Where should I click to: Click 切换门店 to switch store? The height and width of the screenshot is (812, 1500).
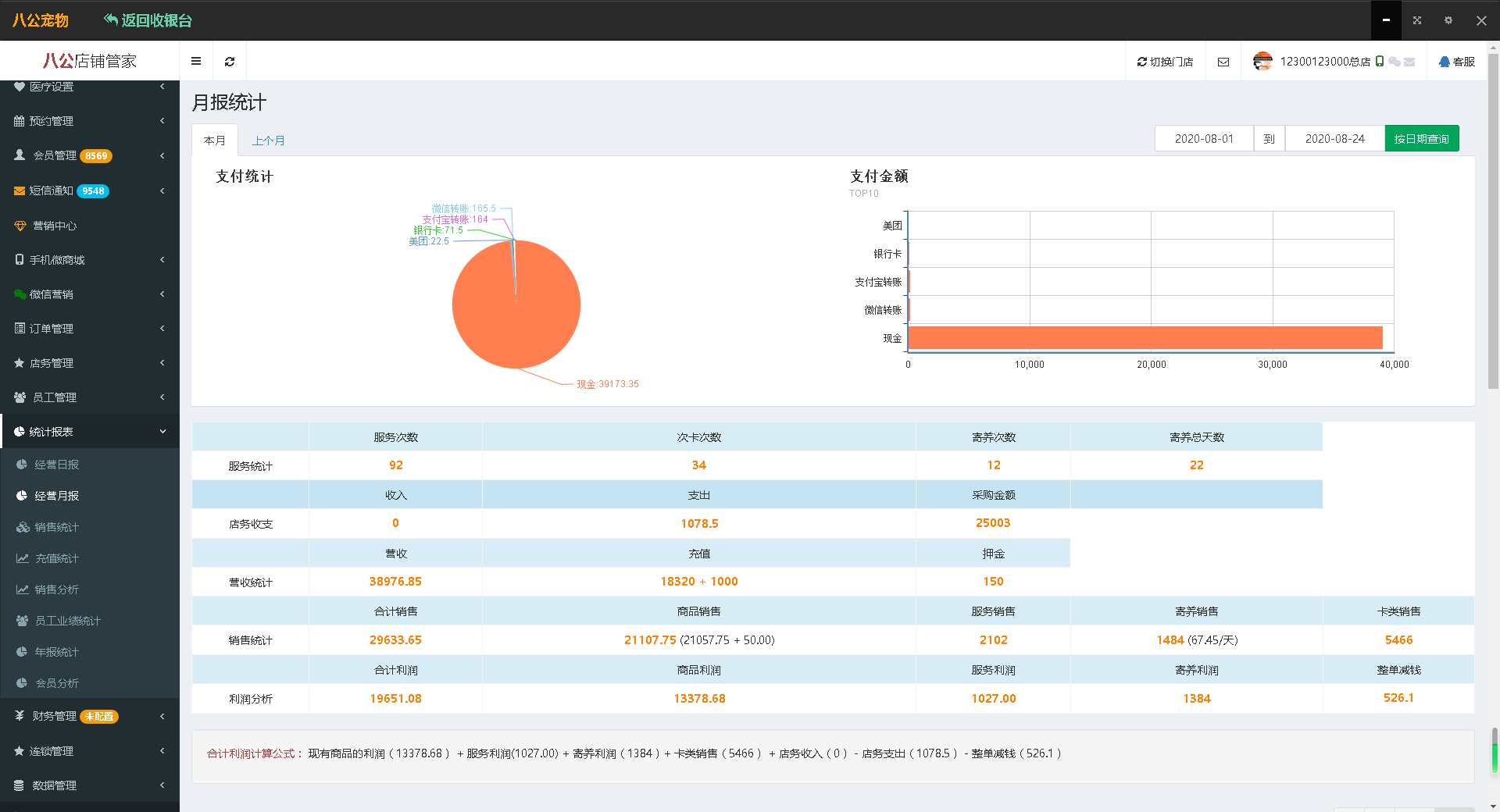click(1165, 62)
